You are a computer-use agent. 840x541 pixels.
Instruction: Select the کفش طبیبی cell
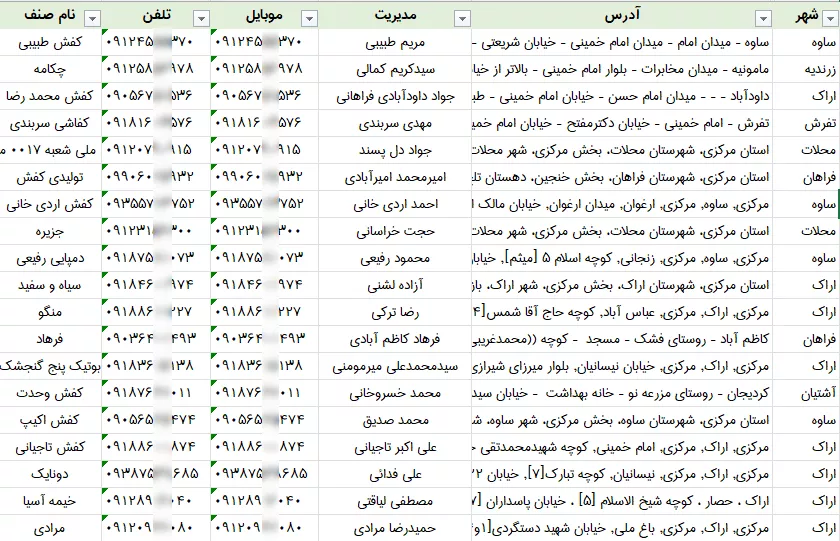[x=50, y=42]
